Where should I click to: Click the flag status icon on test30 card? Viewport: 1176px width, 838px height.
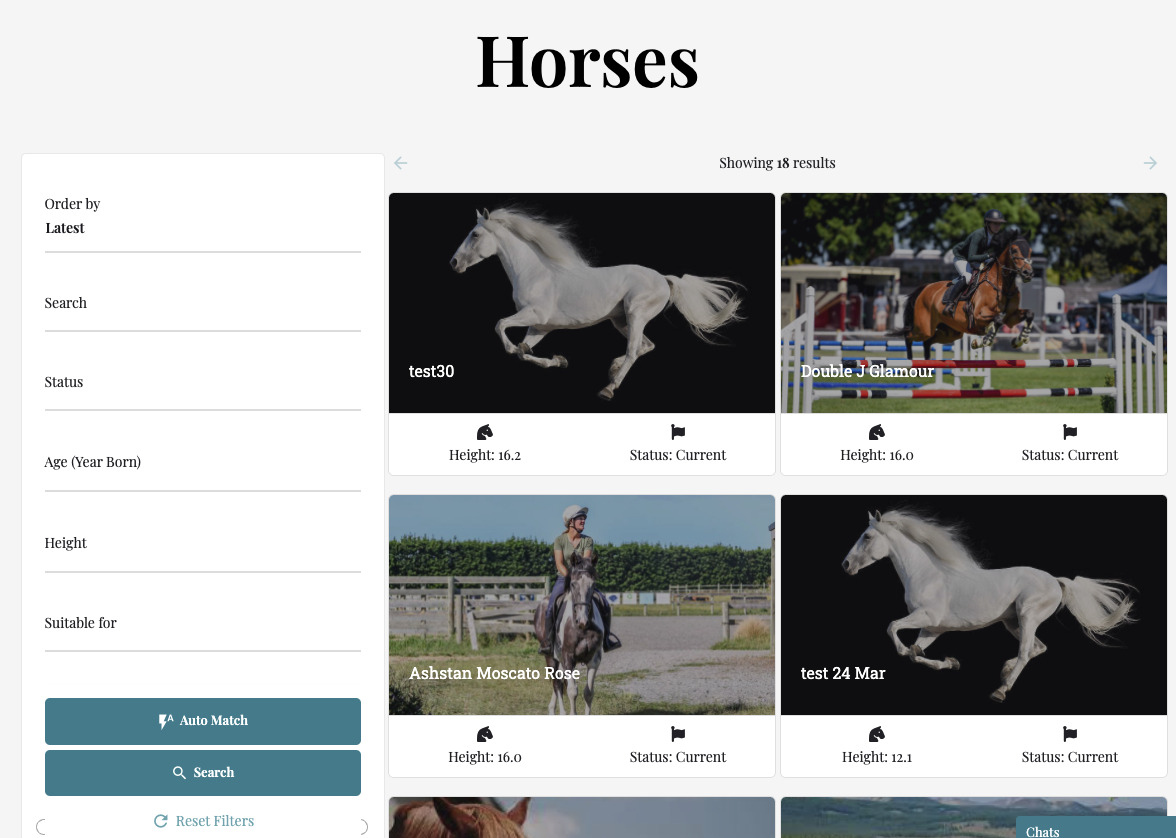(x=678, y=432)
